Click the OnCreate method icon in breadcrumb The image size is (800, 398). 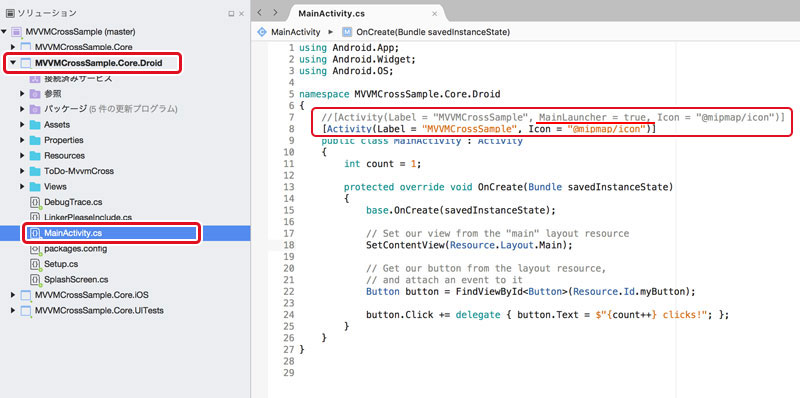[347, 32]
